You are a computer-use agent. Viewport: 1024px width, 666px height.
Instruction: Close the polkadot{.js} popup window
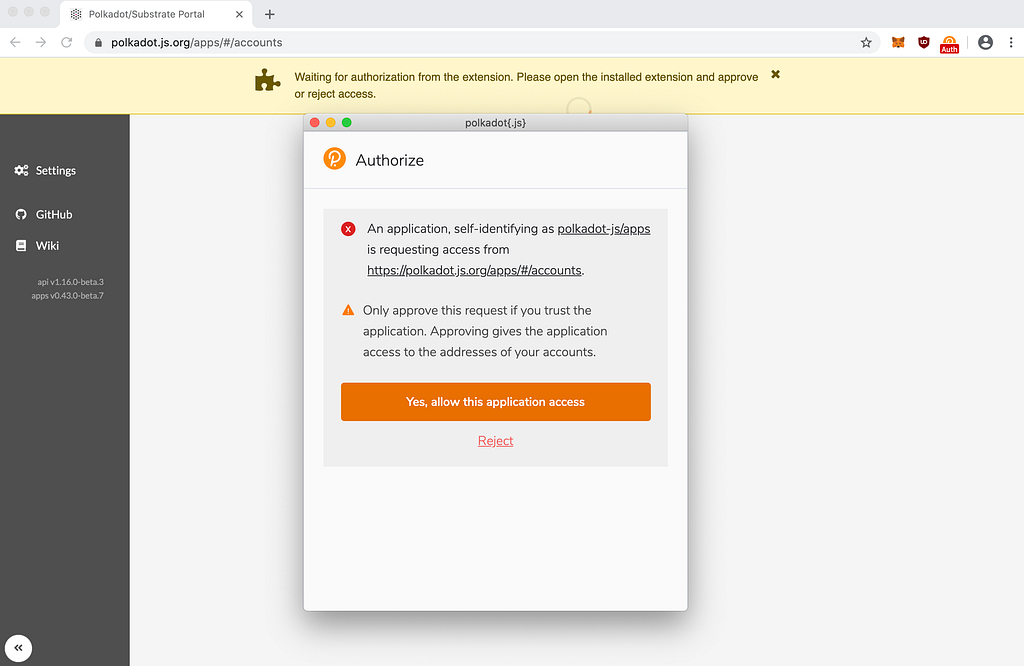coord(315,123)
